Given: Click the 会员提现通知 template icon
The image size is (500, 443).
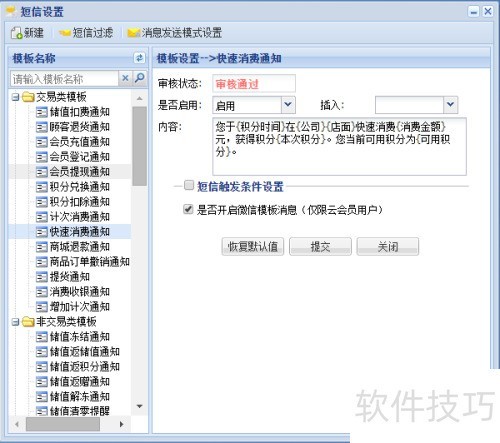Looking at the screenshot, I should (42, 172).
